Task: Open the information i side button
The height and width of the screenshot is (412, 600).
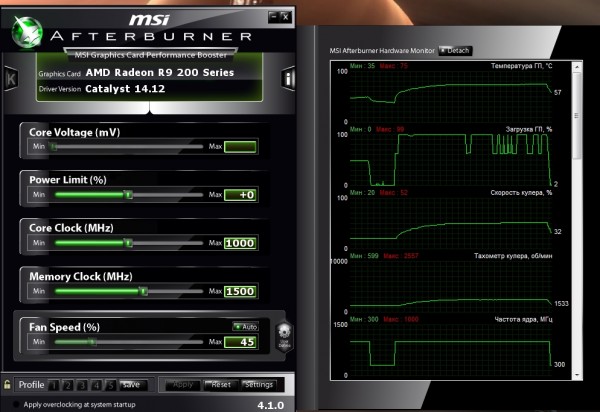Action: coord(288,79)
